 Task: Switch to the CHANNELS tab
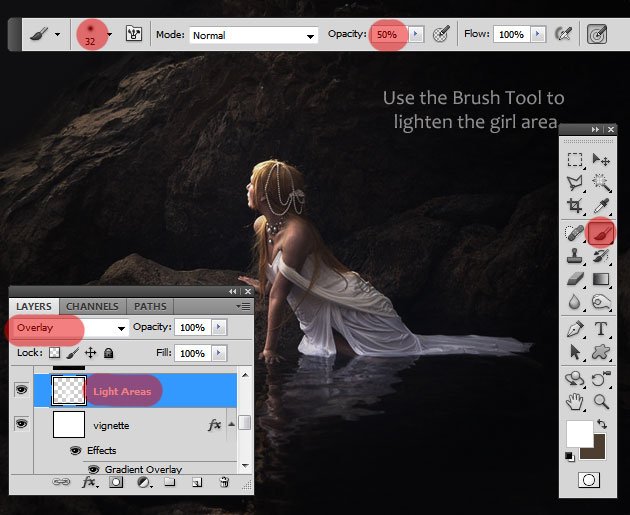click(92, 307)
